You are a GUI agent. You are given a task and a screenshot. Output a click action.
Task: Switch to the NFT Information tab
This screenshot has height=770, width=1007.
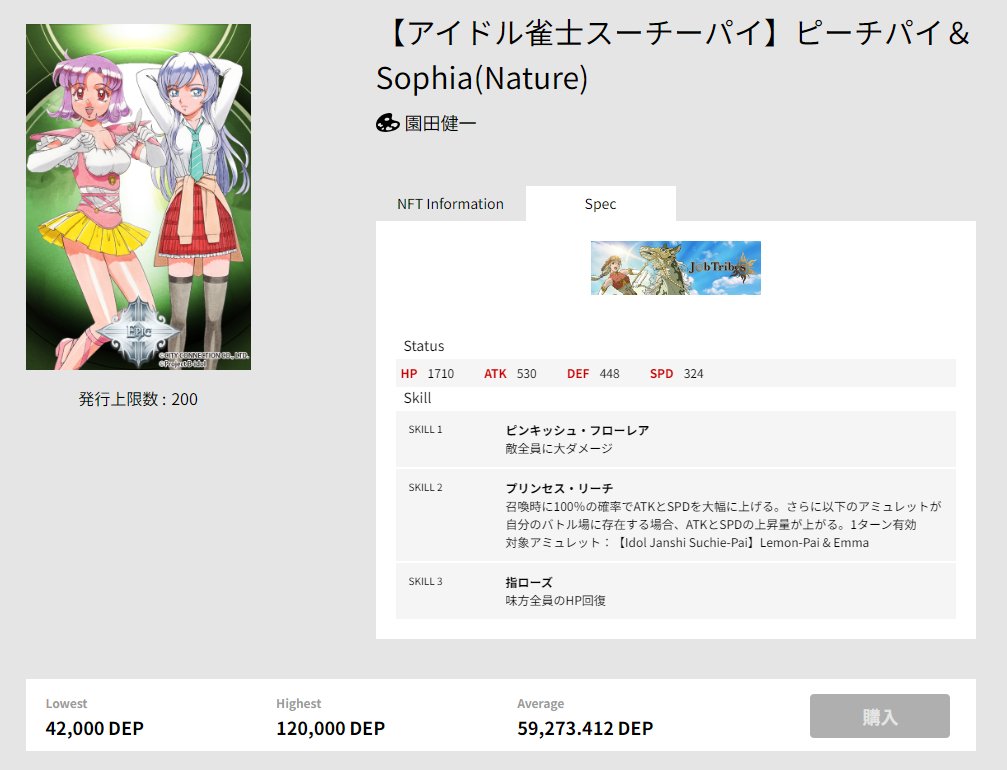[x=450, y=204]
